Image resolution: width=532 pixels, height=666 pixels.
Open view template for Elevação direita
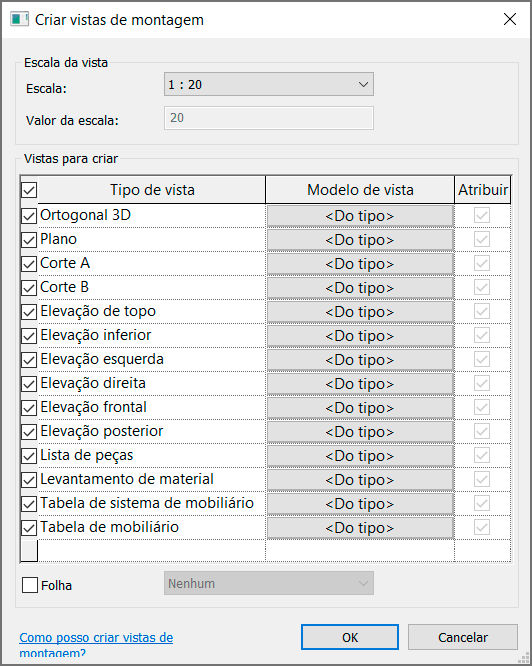click(360, 384)
